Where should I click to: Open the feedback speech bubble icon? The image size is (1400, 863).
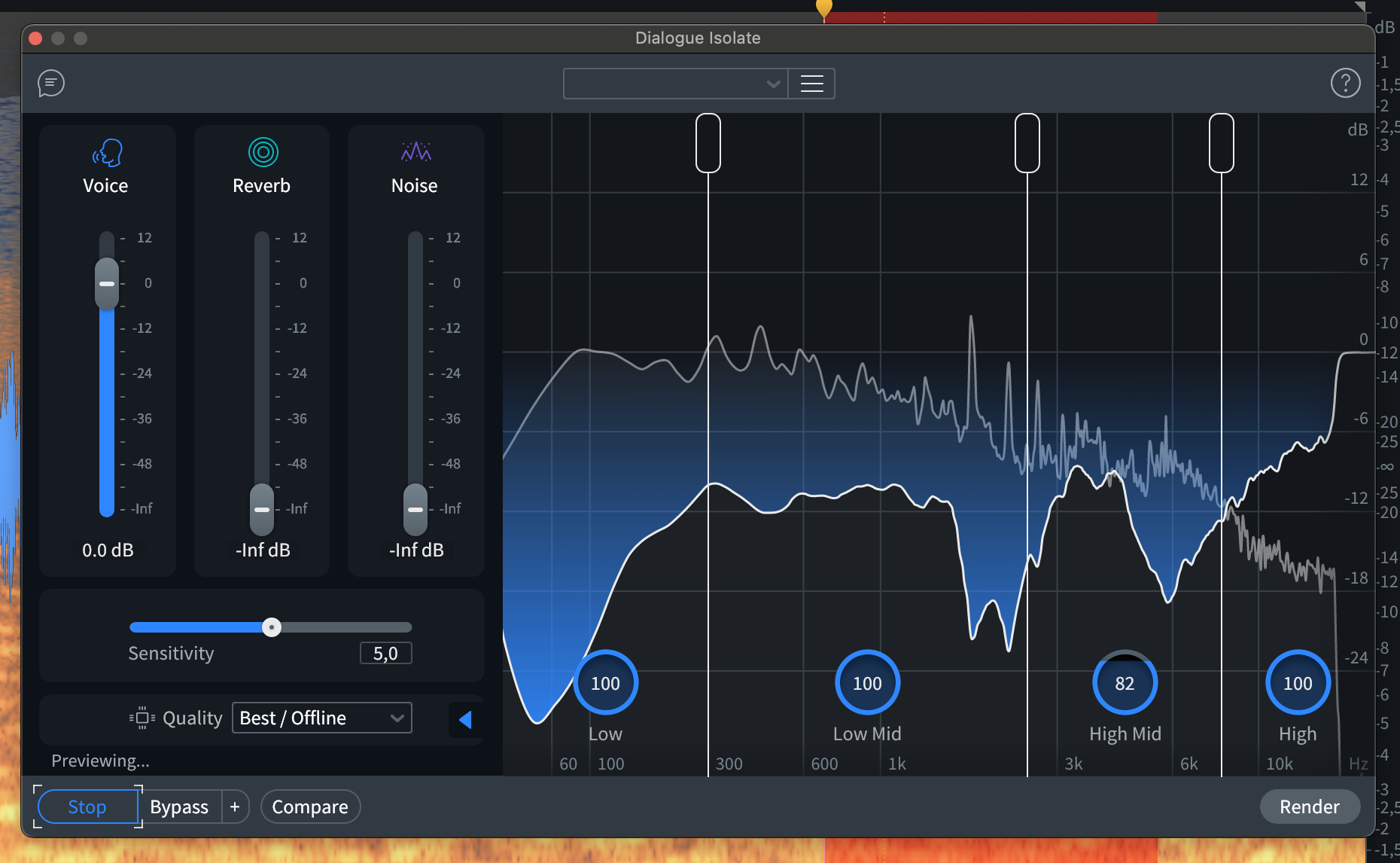[x=51, y=83]
